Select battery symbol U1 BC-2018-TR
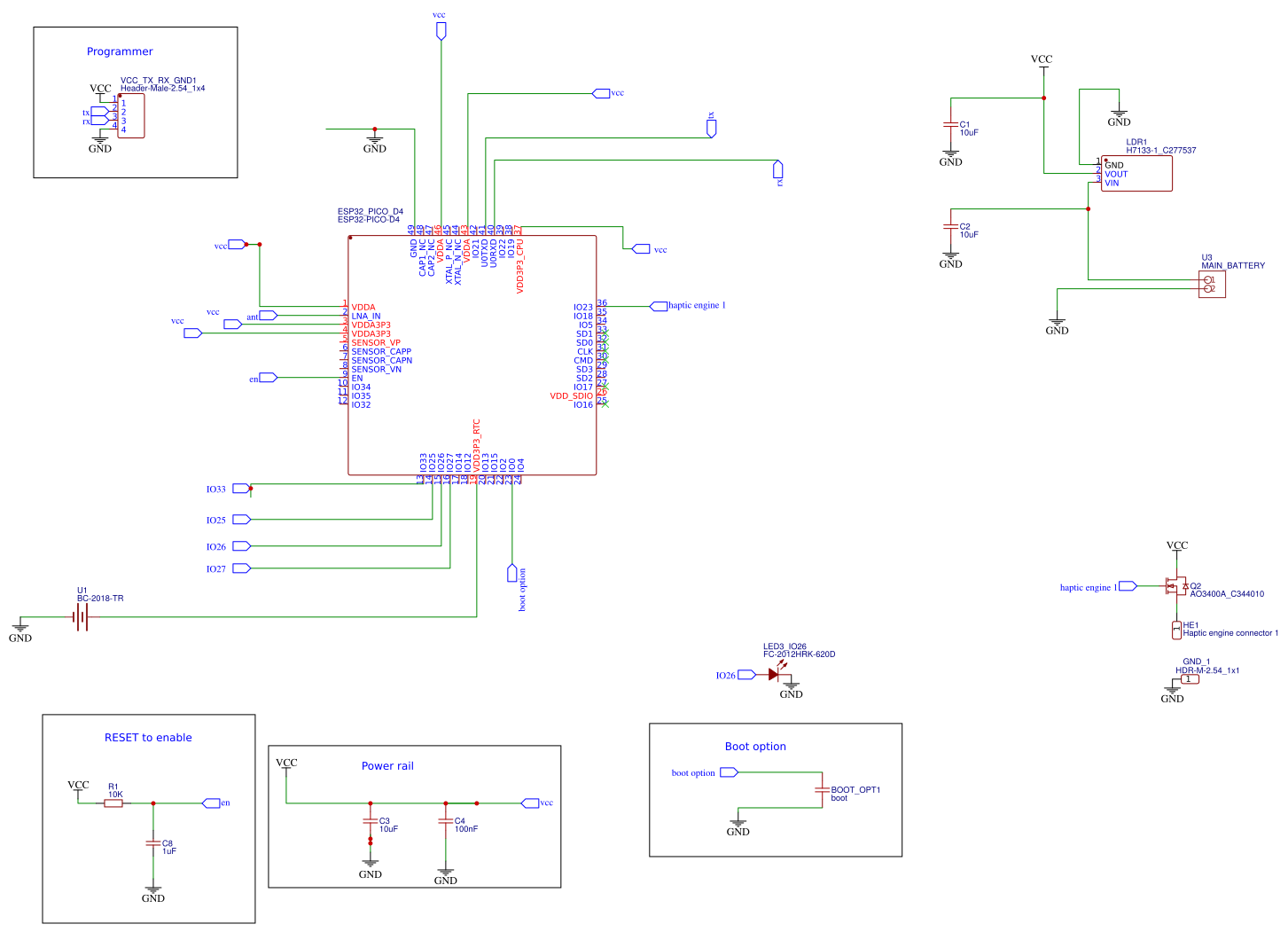Viewport: 1288px width, 932px height. 82,618
